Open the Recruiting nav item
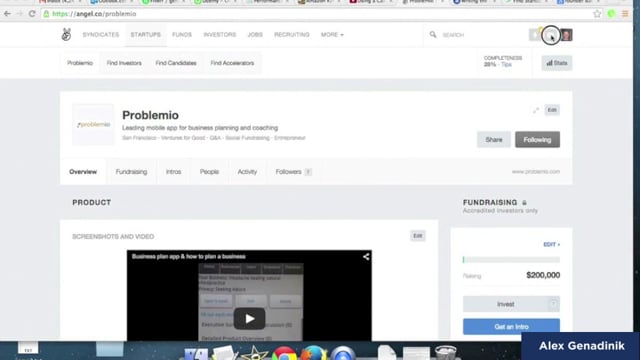640x360 pixels. [x=291, y=35]
